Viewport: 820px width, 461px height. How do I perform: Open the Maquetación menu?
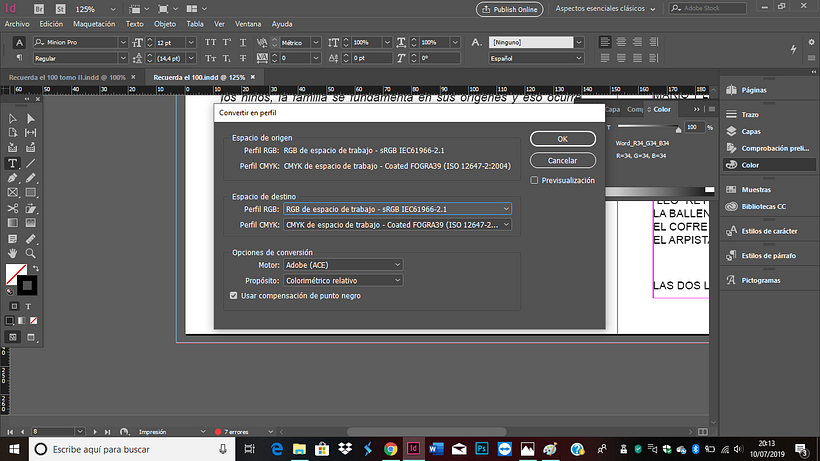click(94, 24)
